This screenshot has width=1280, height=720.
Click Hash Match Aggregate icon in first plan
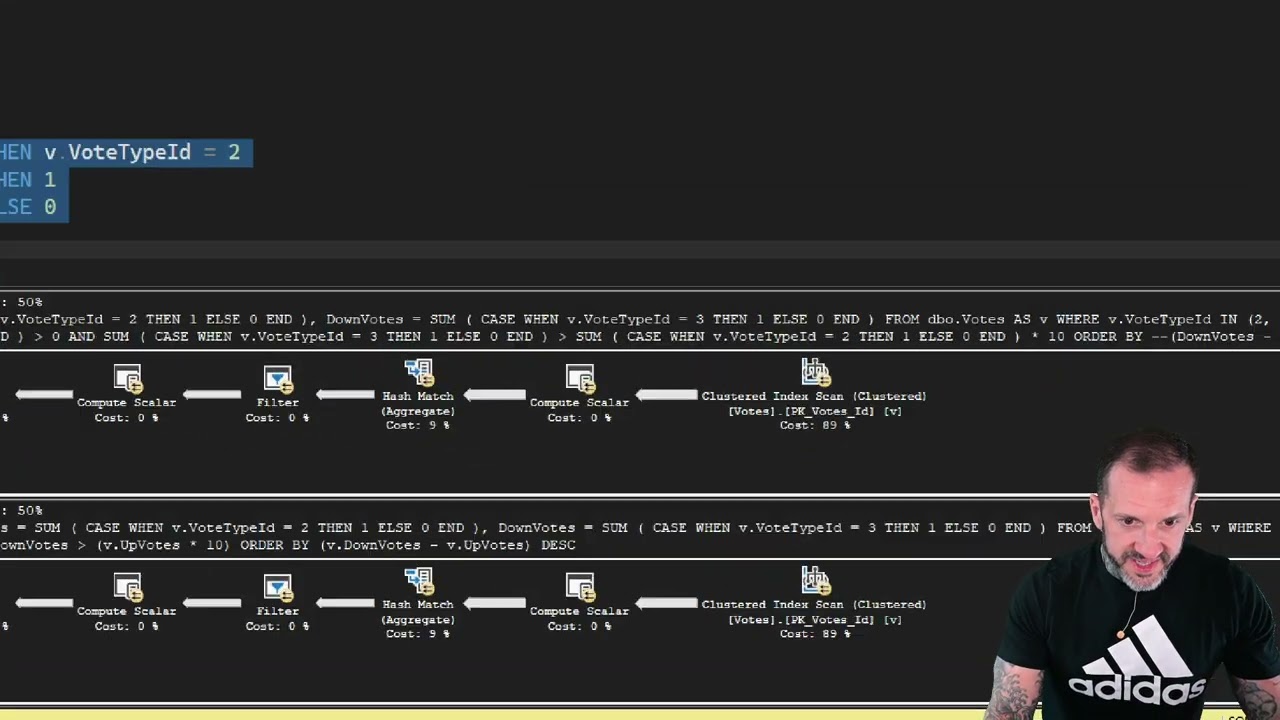(418, 373)
